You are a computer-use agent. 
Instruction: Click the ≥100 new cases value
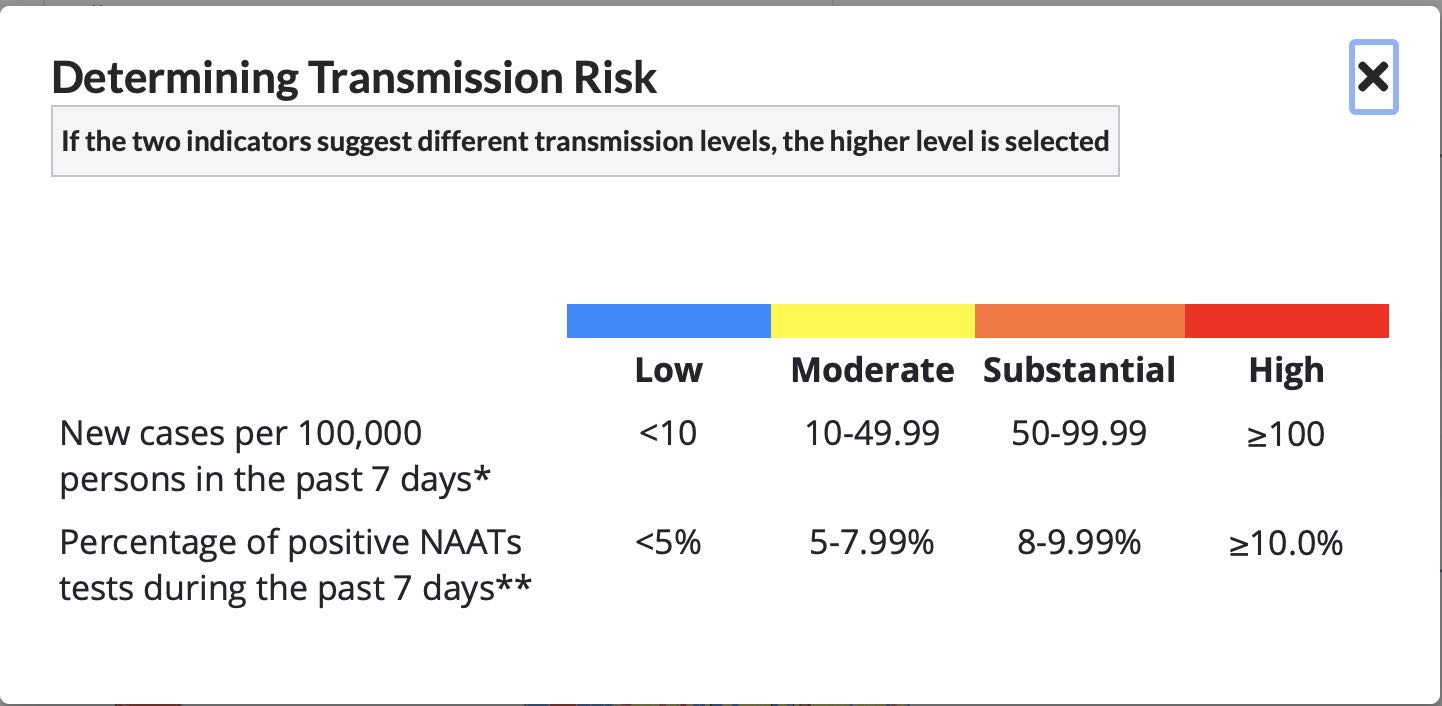[1286, 435]
